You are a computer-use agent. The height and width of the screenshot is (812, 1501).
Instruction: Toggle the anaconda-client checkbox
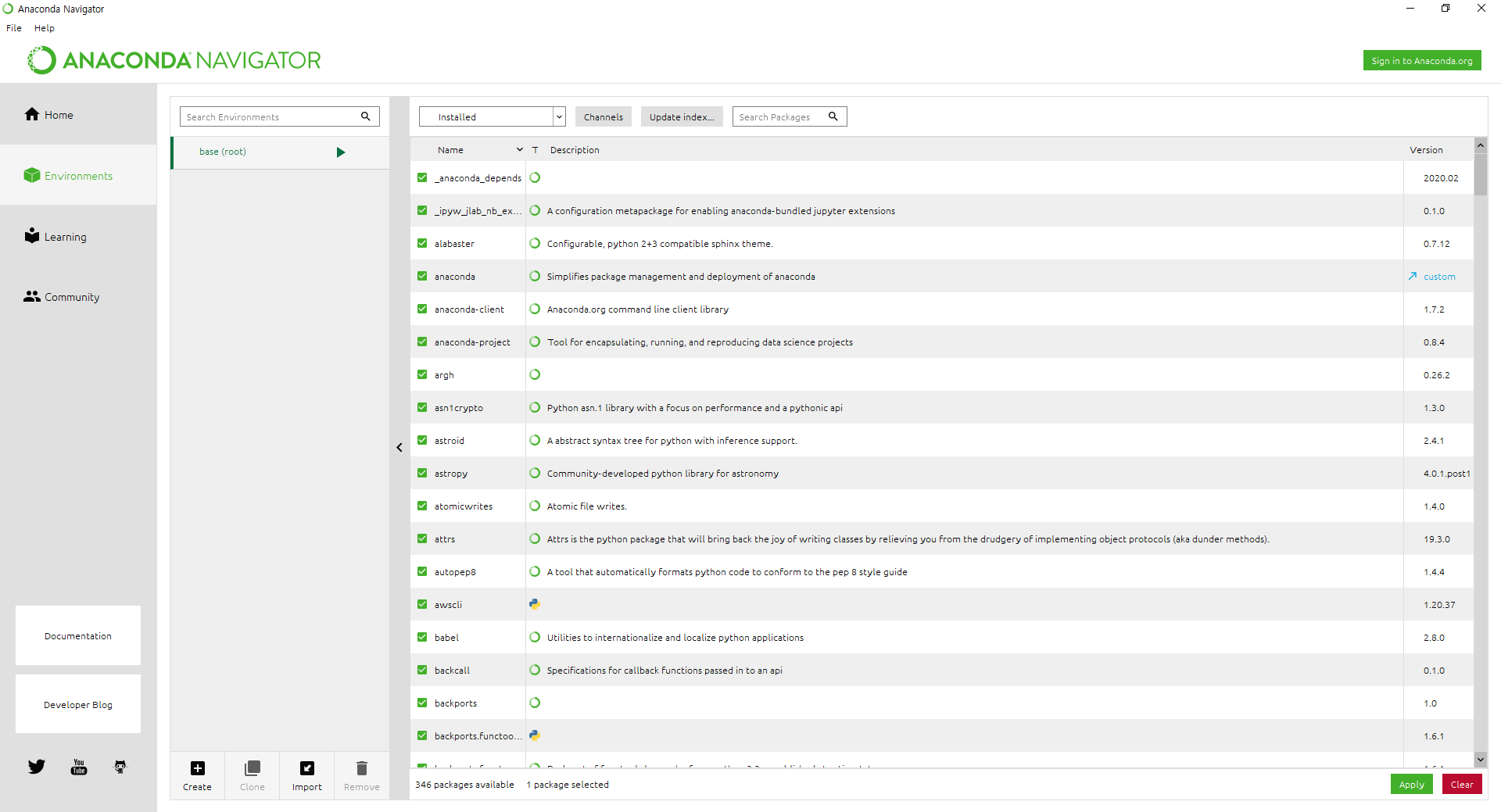point(422,309)
